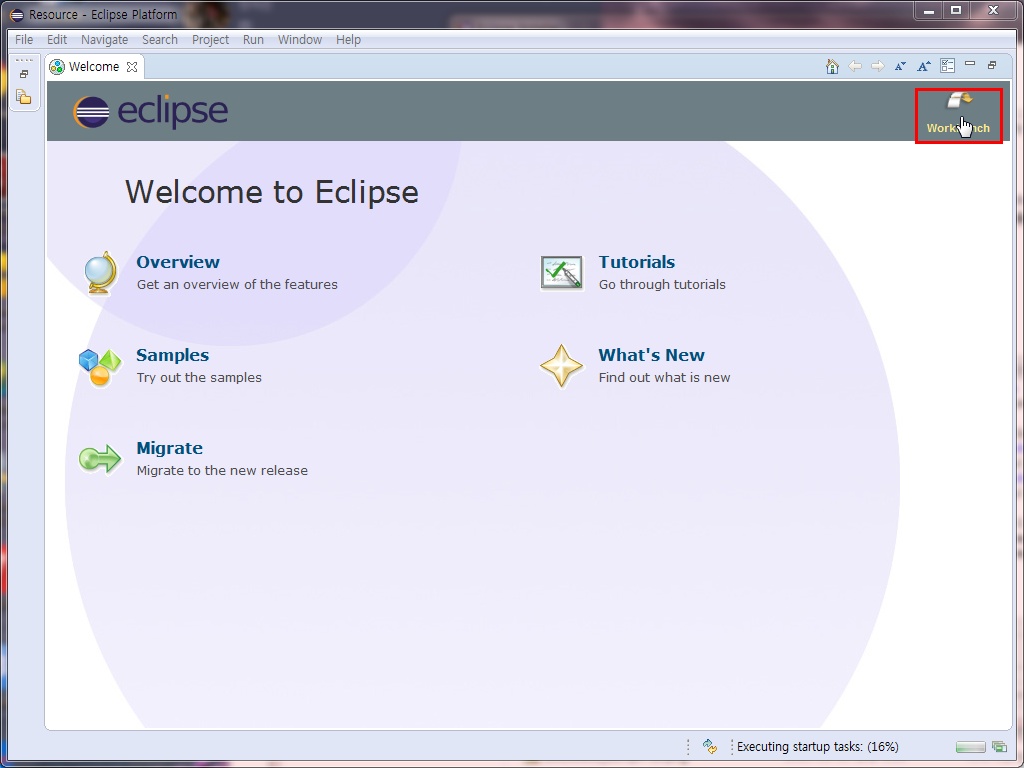Go to the Workbench
The height and width of the screenshot is (768, 1024).
(x=958, y=116)
